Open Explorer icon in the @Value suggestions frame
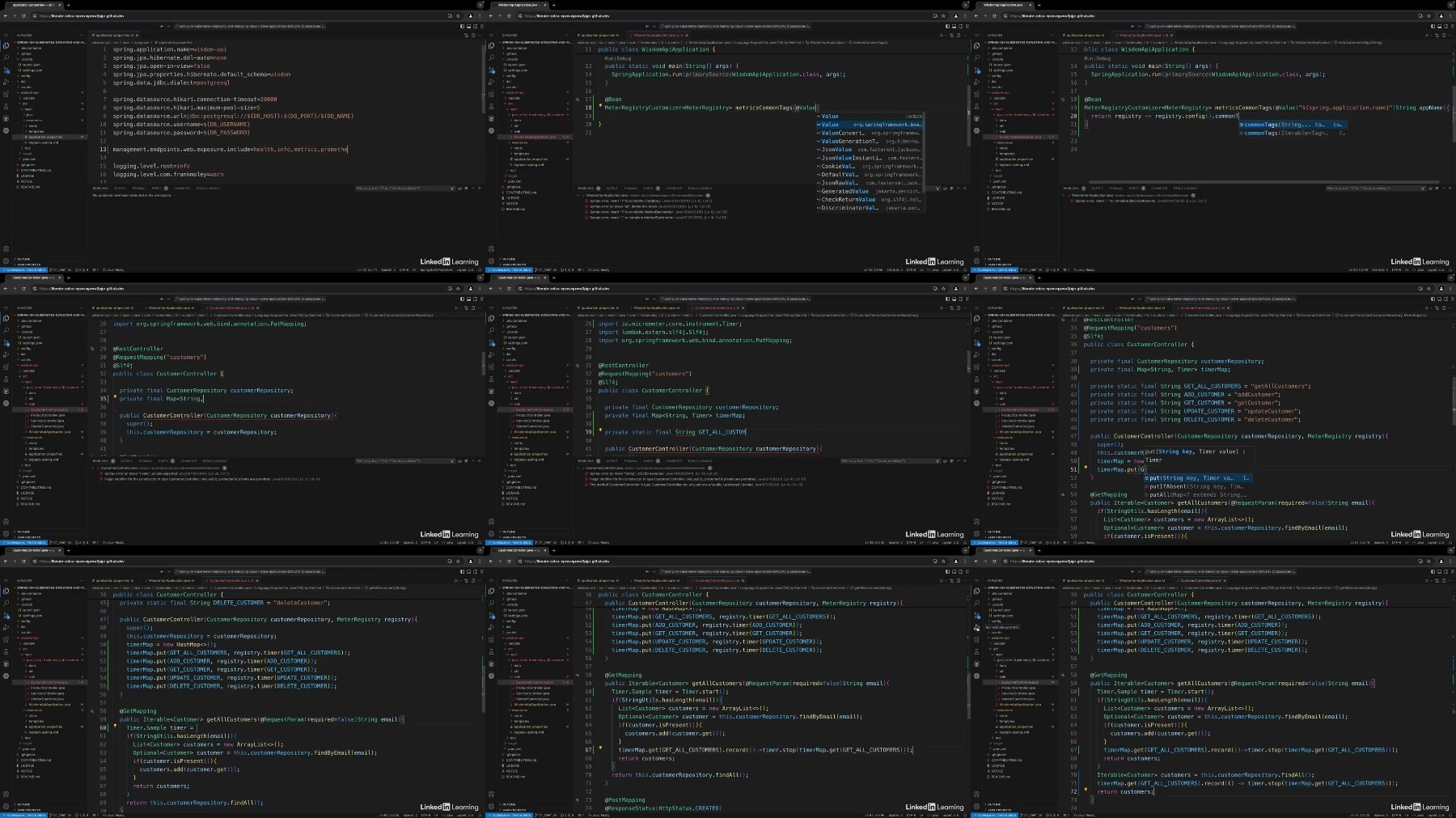This screenshot has width=1456, height=818. pyautogui.click(x=491, y=45)
